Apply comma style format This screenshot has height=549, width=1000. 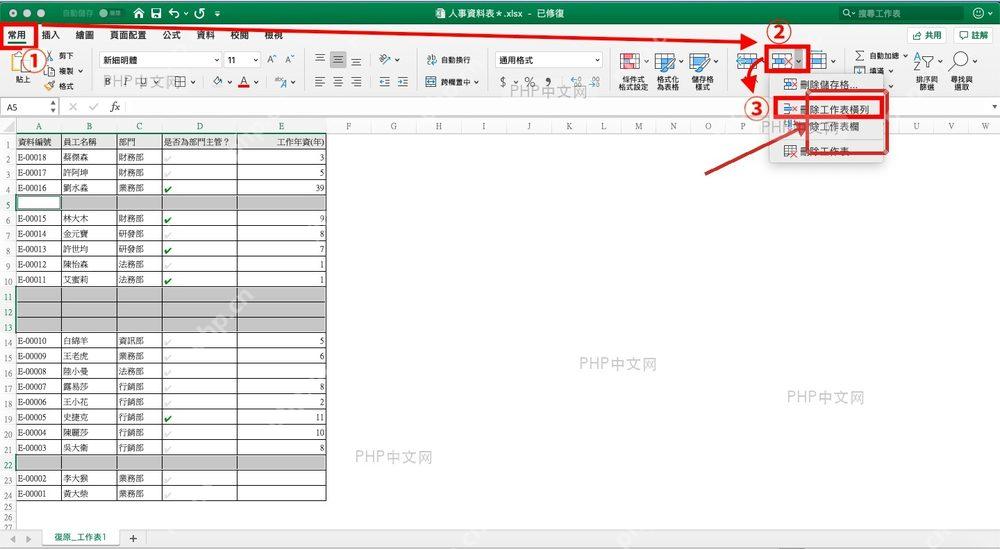(x=548, y=82)
